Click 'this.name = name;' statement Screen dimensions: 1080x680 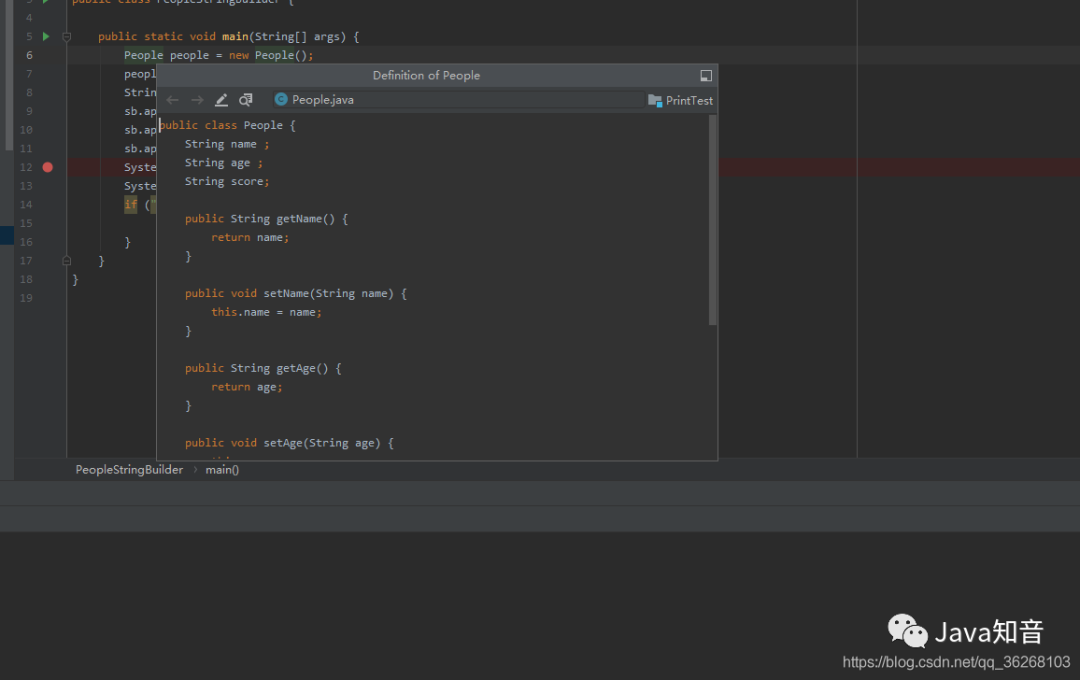pyautogui.click(x=267, y=312)
